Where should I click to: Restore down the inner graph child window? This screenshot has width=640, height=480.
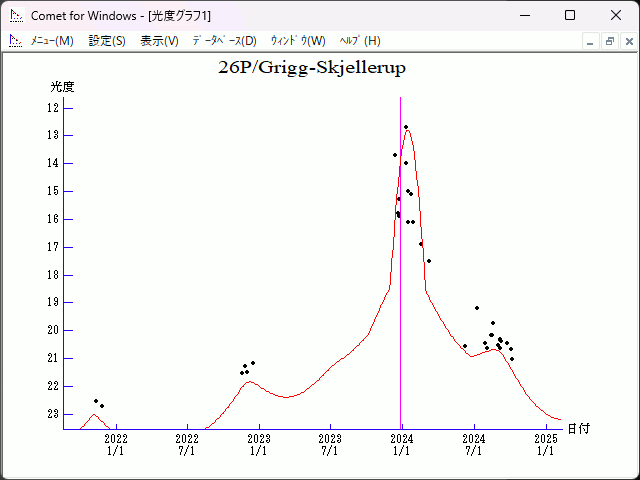tap(610, 42)
